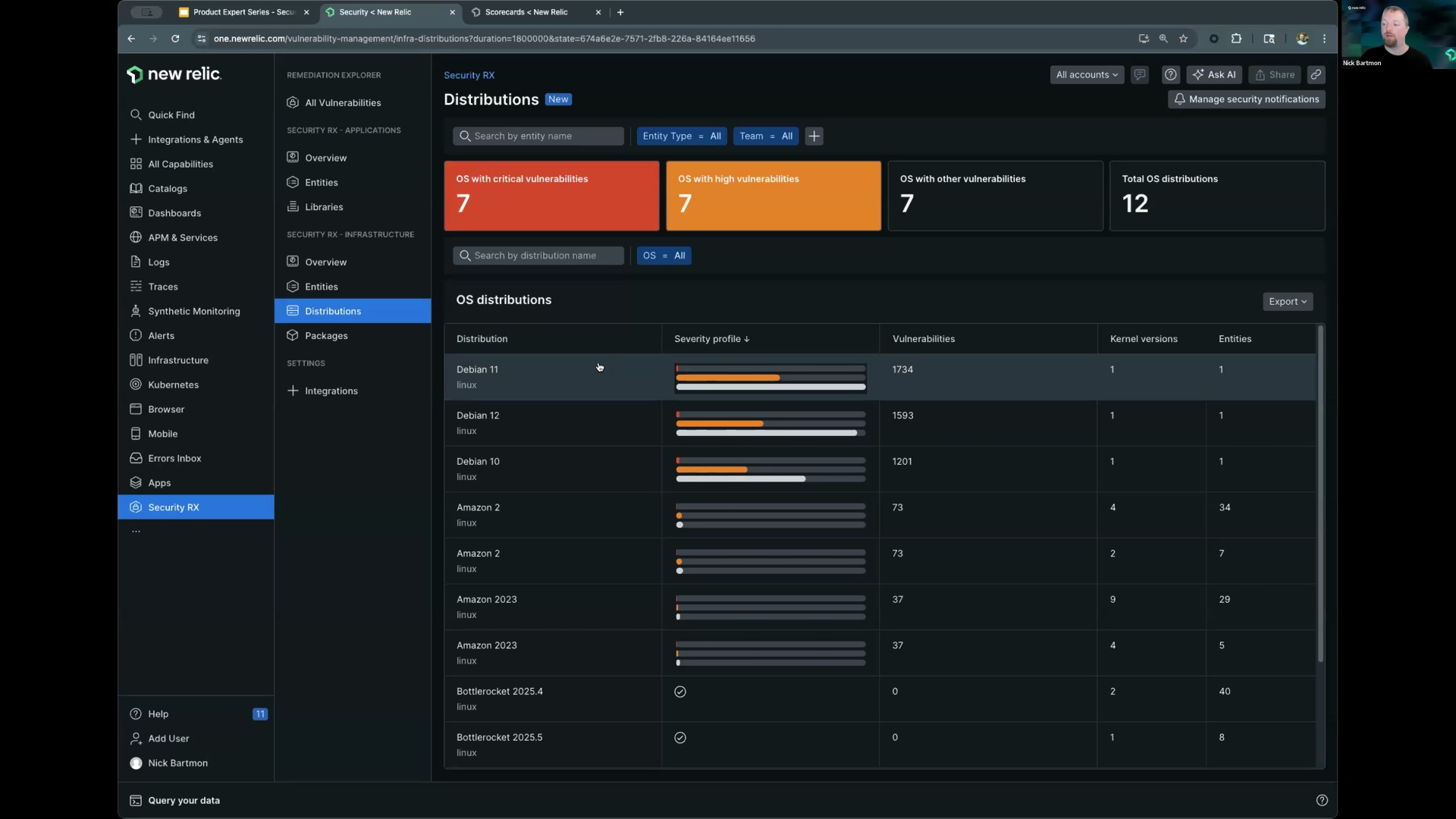Open the Nick Bartmon user menu

pyautogui.click(x=177, y=764)
